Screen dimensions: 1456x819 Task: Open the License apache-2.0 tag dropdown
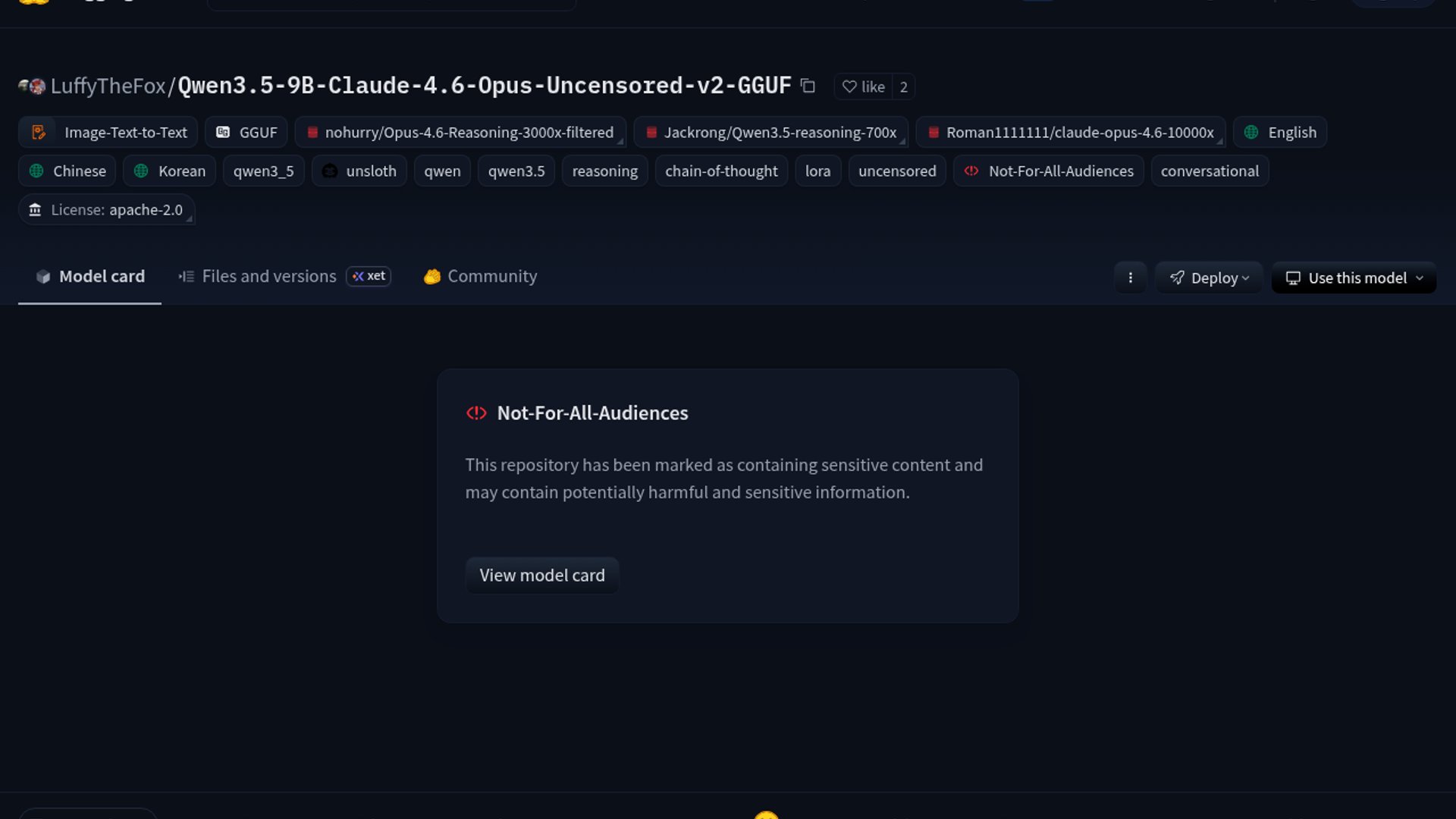click(x=107, y=210)
